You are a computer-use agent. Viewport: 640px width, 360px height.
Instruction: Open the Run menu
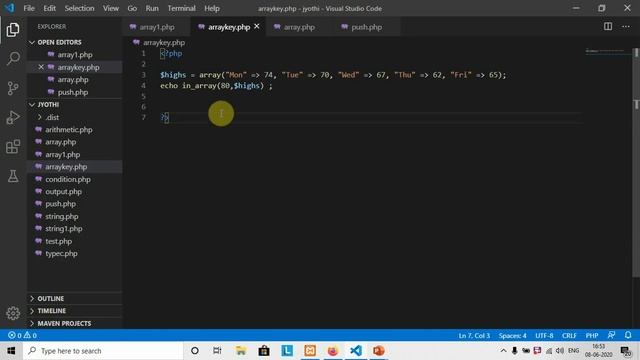pyautogui.click(x=152, y=8)
